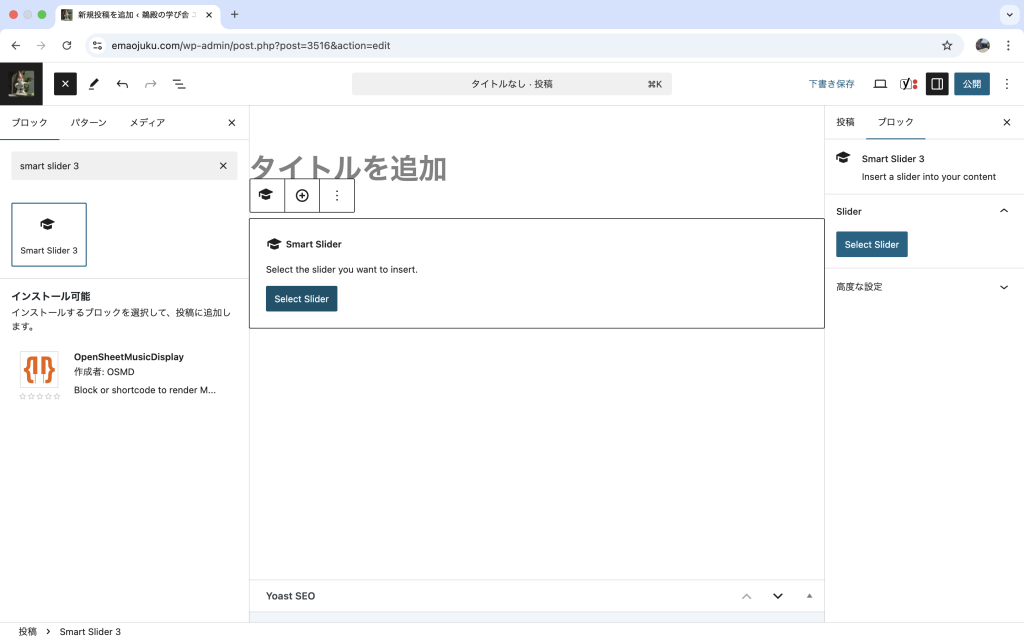This screenshot has width=1024, height=640.
Task: View site information icon in address bar
Action: pyautogui.click(x=97, y=45)
